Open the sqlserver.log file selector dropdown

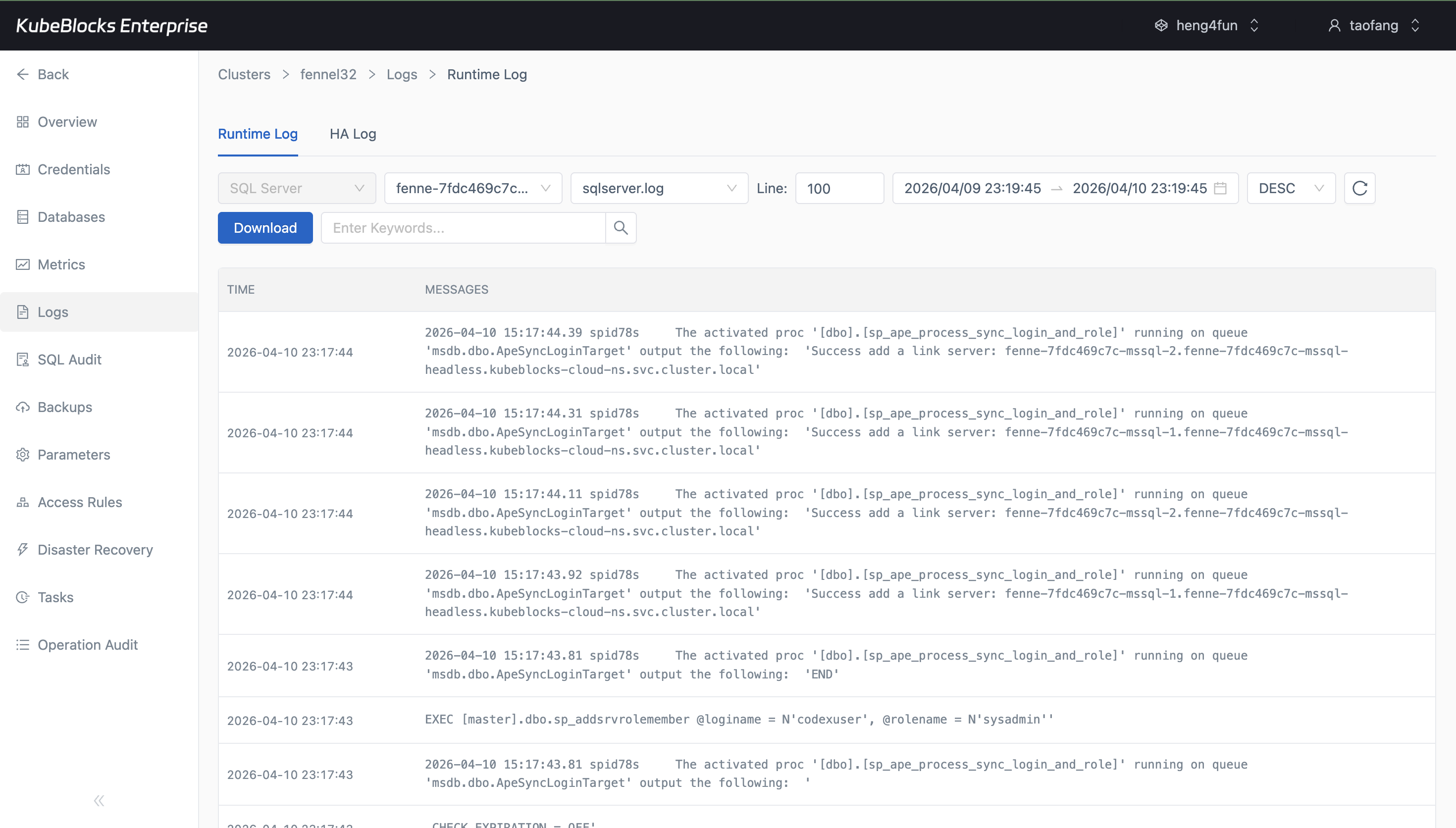658,188
